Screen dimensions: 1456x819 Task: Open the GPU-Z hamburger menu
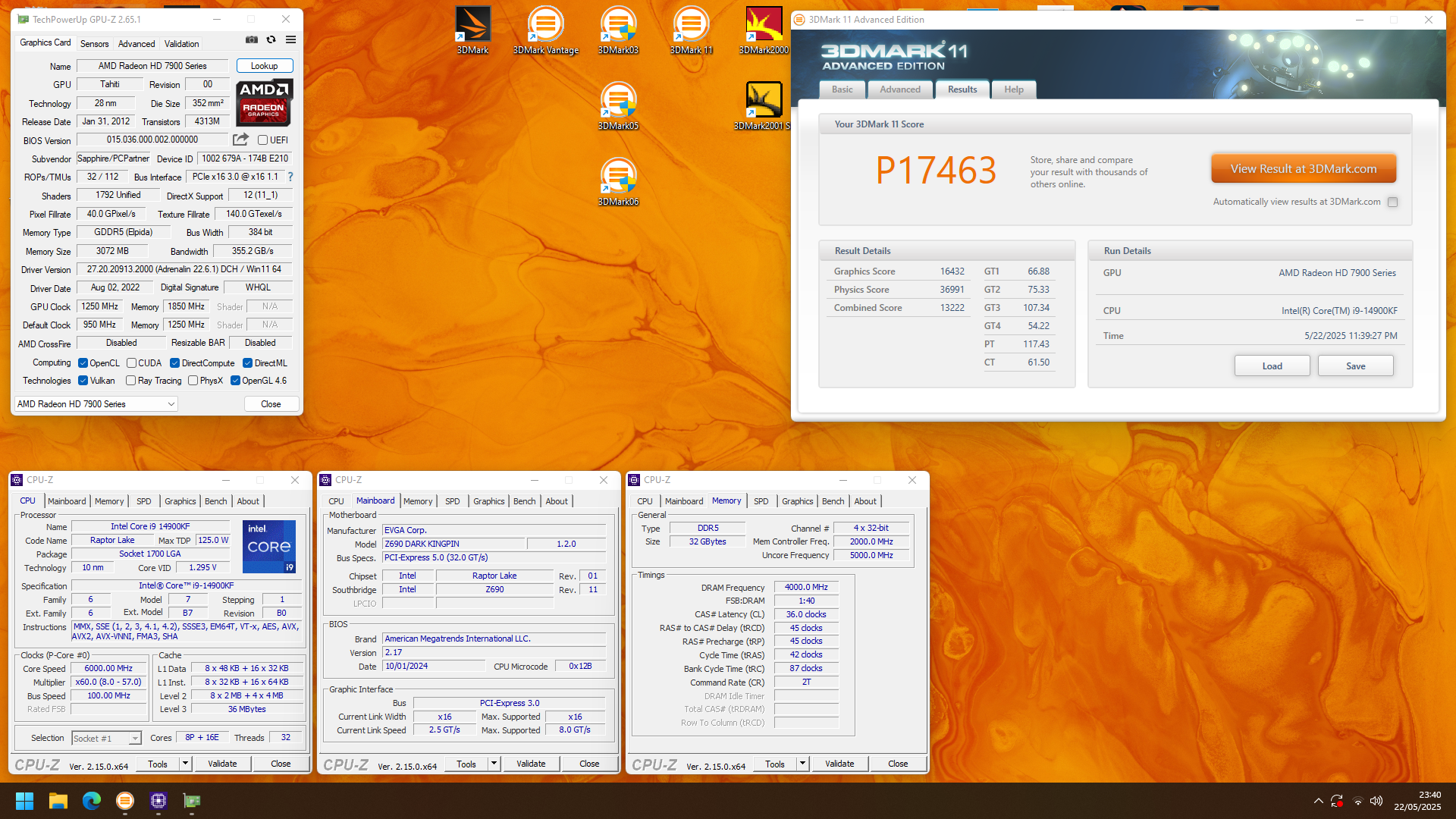tap(290, 39)
